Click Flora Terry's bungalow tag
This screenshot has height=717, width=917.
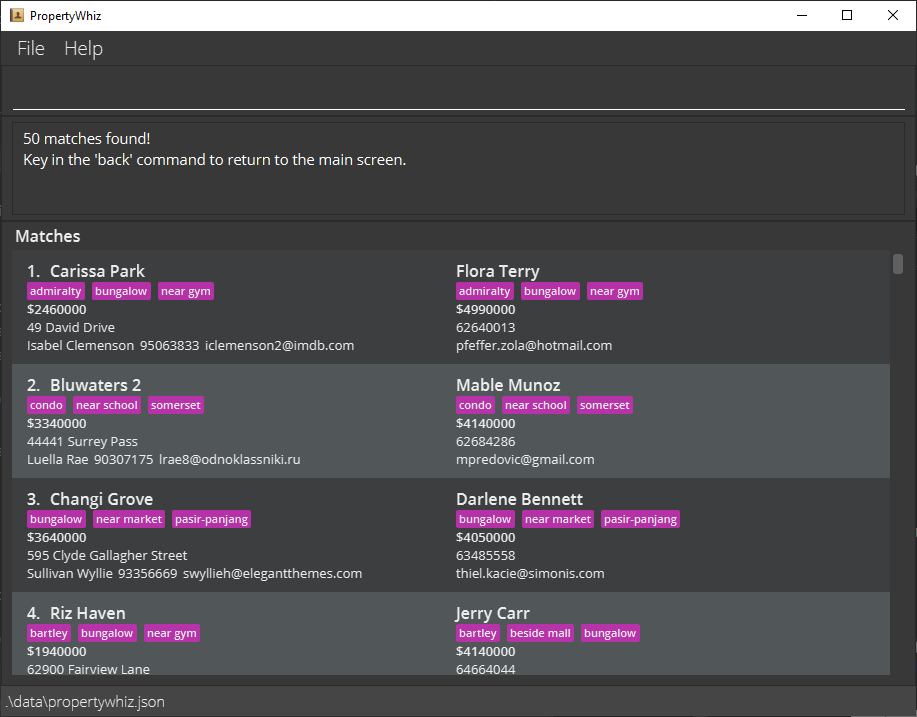(x=550, y=291)
